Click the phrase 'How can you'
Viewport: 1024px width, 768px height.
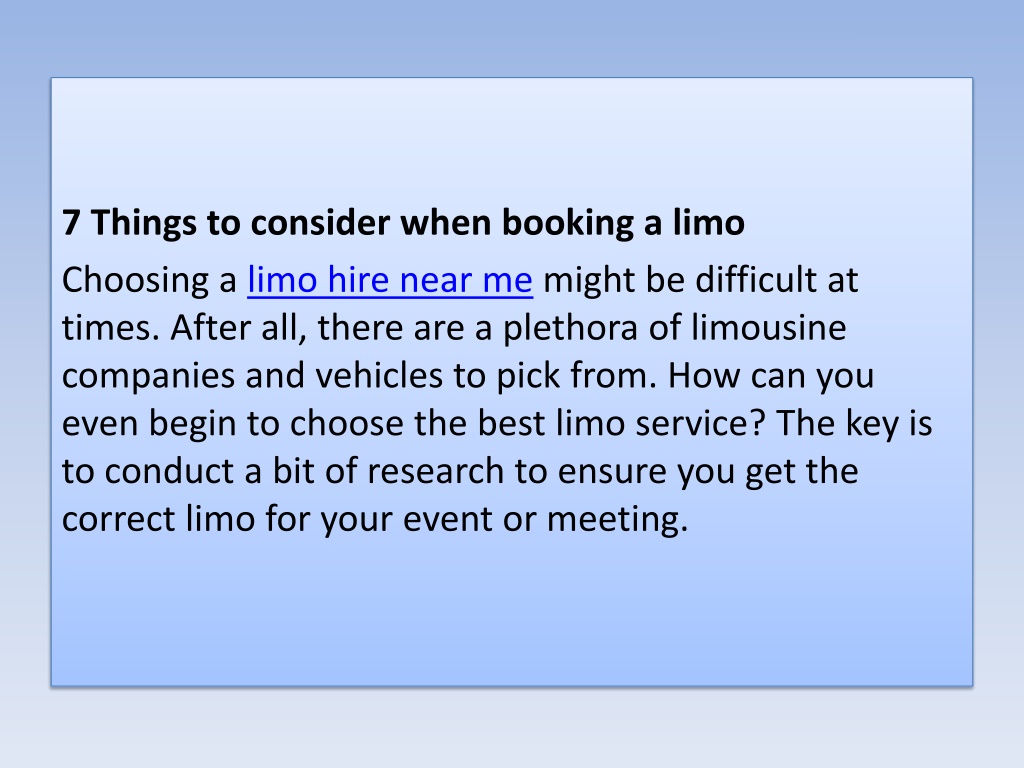tap(771, 377)
